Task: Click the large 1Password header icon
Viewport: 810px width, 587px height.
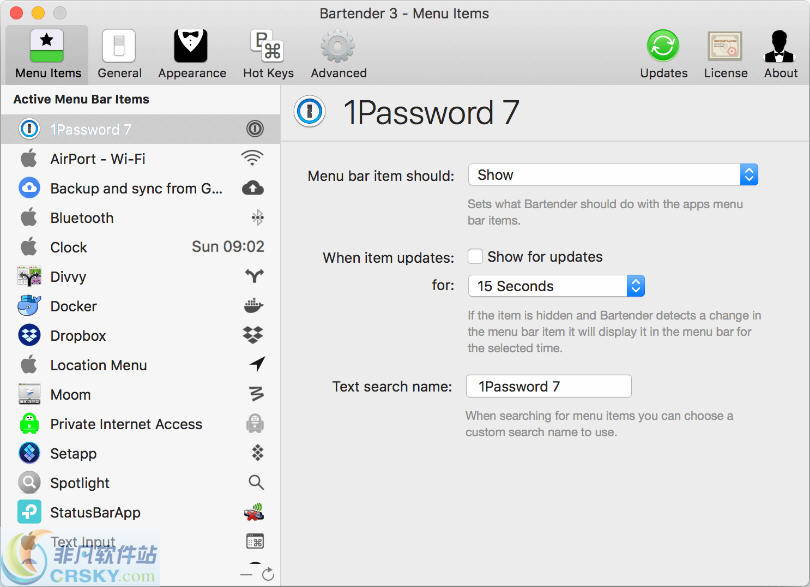Action: tap(309, 112)
